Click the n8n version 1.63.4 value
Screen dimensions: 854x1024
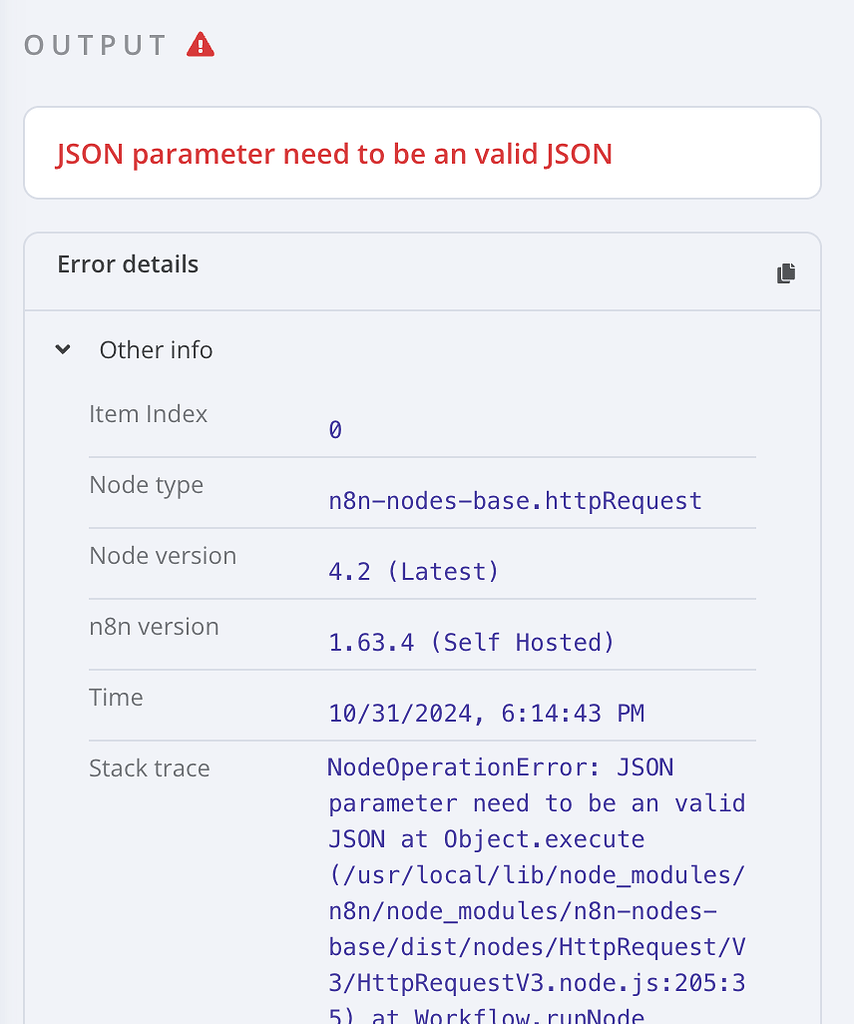[x=471, y=642]
